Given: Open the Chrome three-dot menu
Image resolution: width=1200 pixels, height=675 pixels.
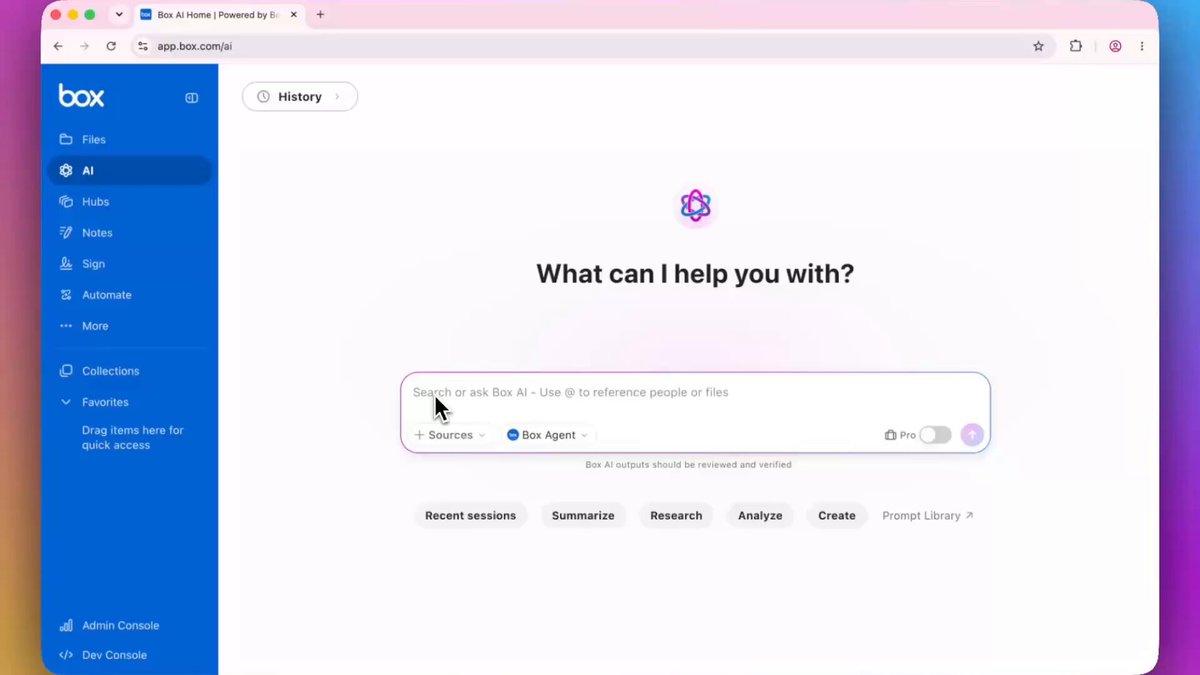Looking at the screenshot, I should (1141, 46).
